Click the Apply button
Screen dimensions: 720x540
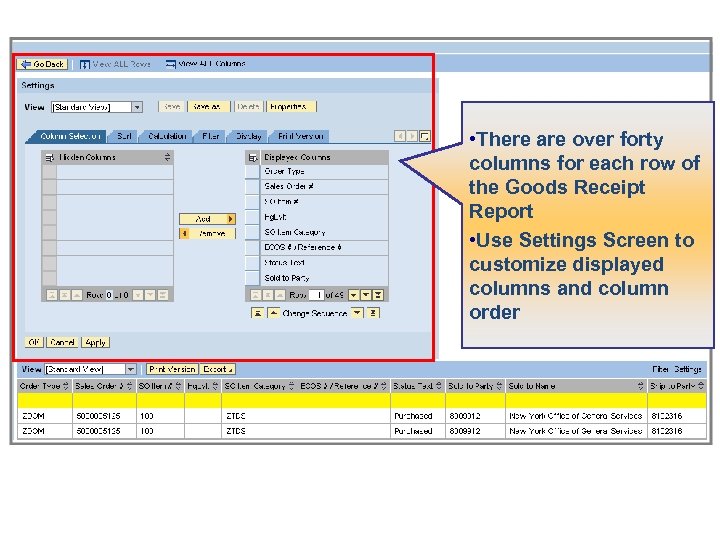(x=96, y=343)
